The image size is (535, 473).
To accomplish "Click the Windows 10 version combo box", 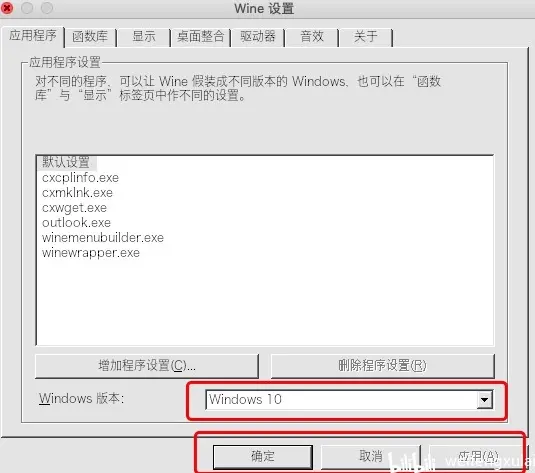I will coord(349,400).
